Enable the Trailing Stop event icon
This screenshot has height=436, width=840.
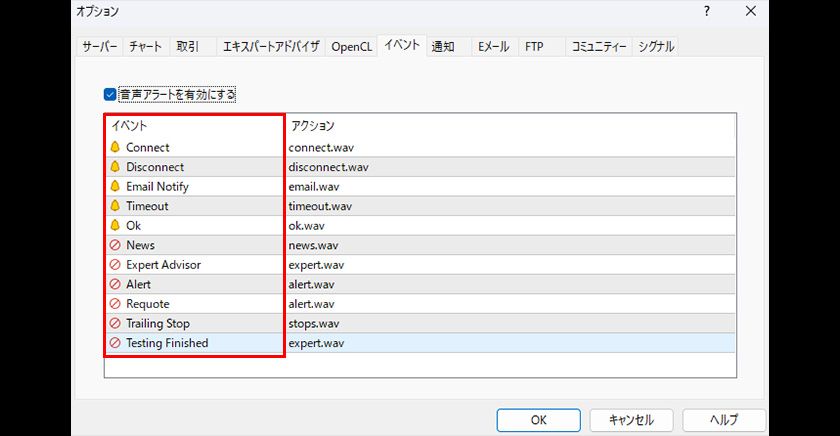click(115, 324)
